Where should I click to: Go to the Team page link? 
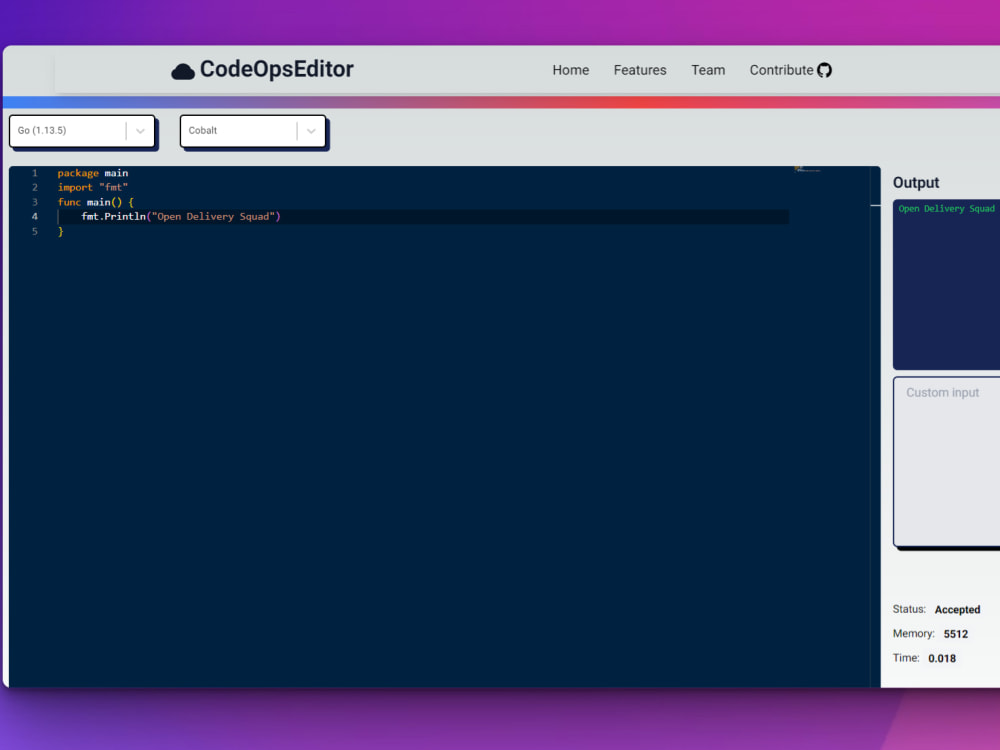[x=708, y=70]
